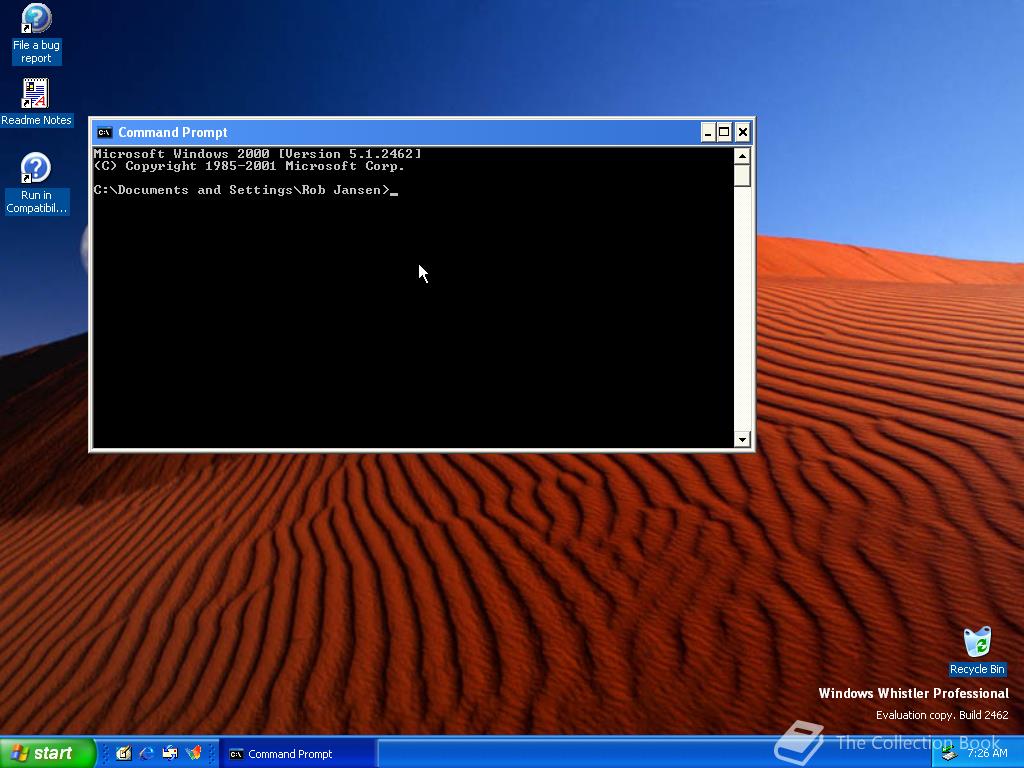Open the Outlook Express quick launch icon

170,753
